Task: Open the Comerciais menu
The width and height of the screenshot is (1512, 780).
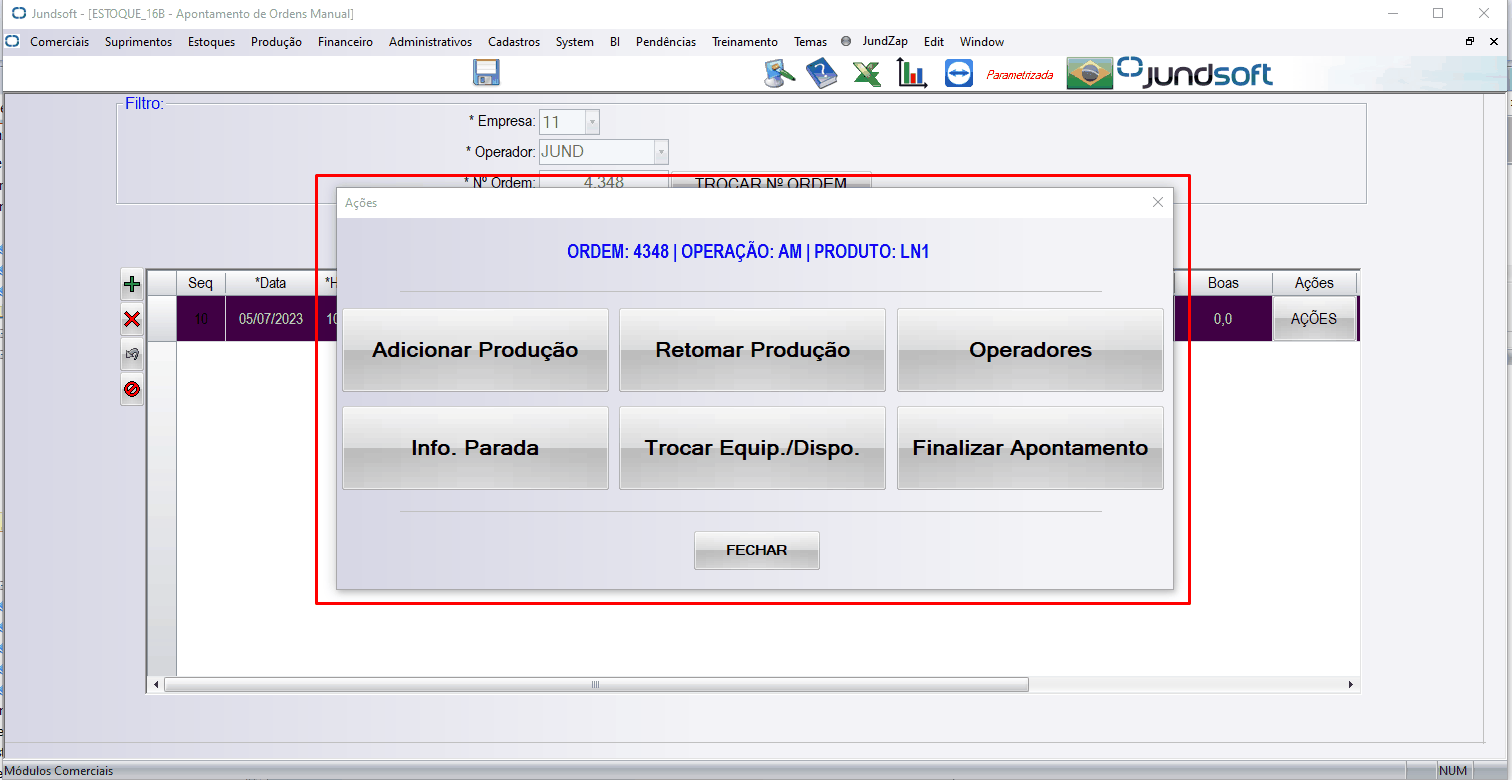Action: [x=59, y=42]
